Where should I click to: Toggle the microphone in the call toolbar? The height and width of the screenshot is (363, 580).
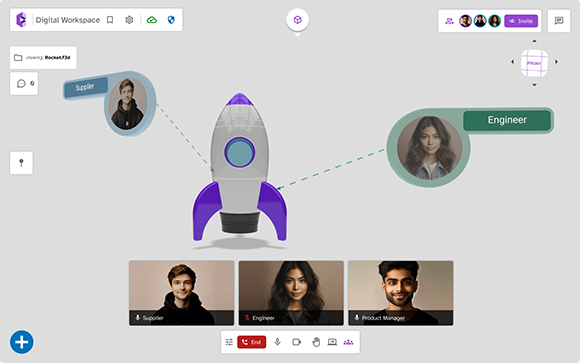point(277,342)
